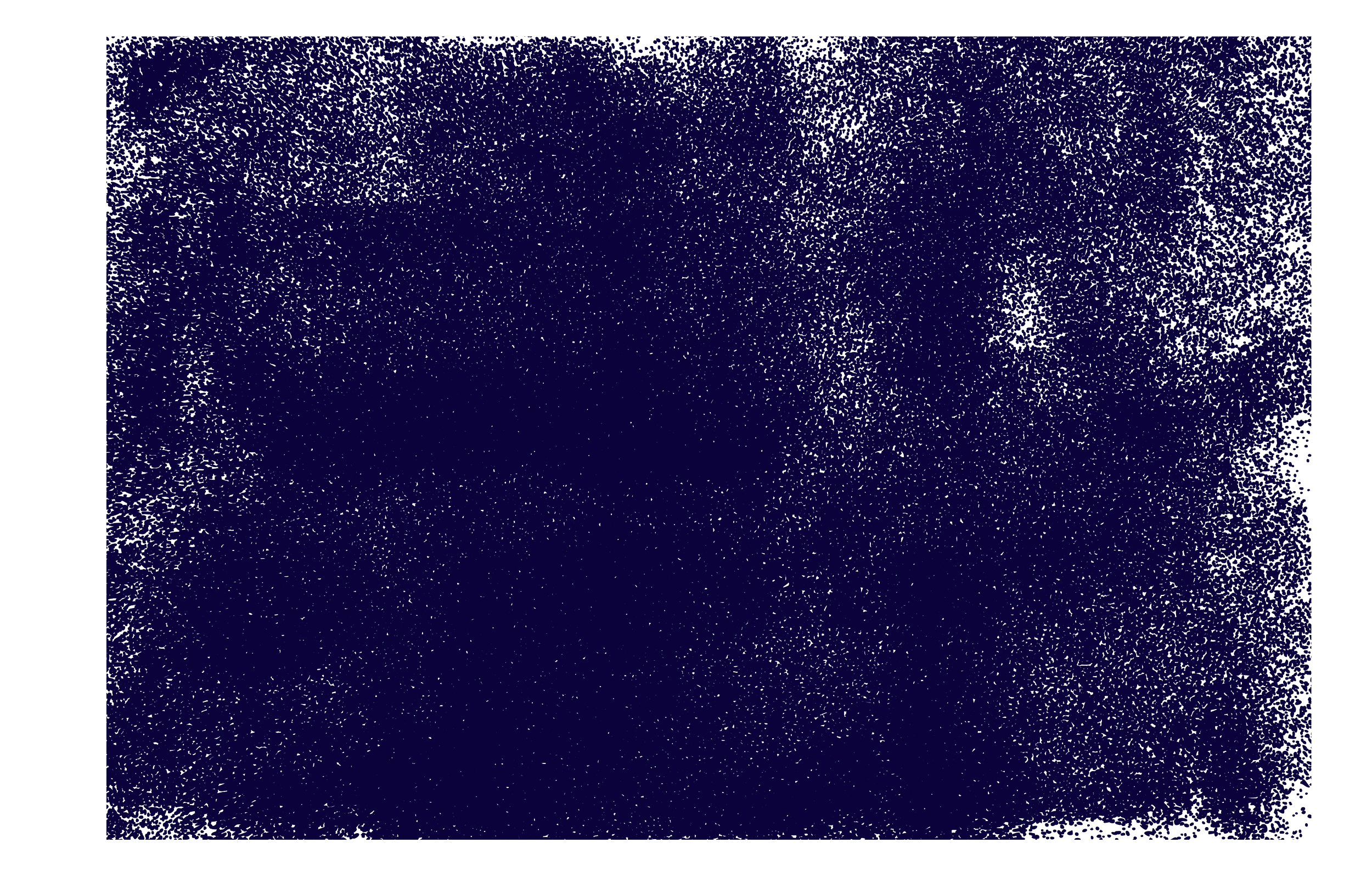
Task: Click the top-right corner of the navy image
Action: (1312, 36)
